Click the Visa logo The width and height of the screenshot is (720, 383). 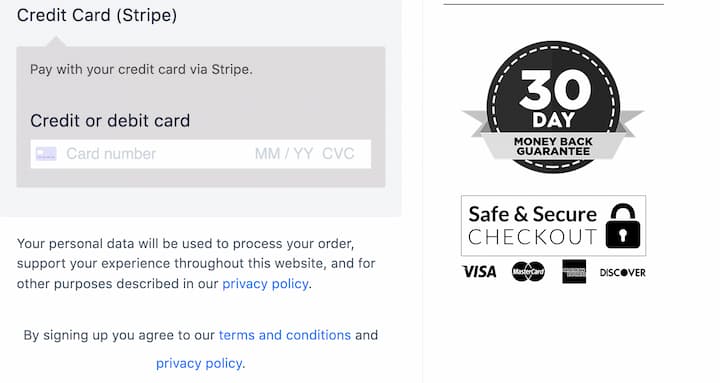[x=479, y=272]
